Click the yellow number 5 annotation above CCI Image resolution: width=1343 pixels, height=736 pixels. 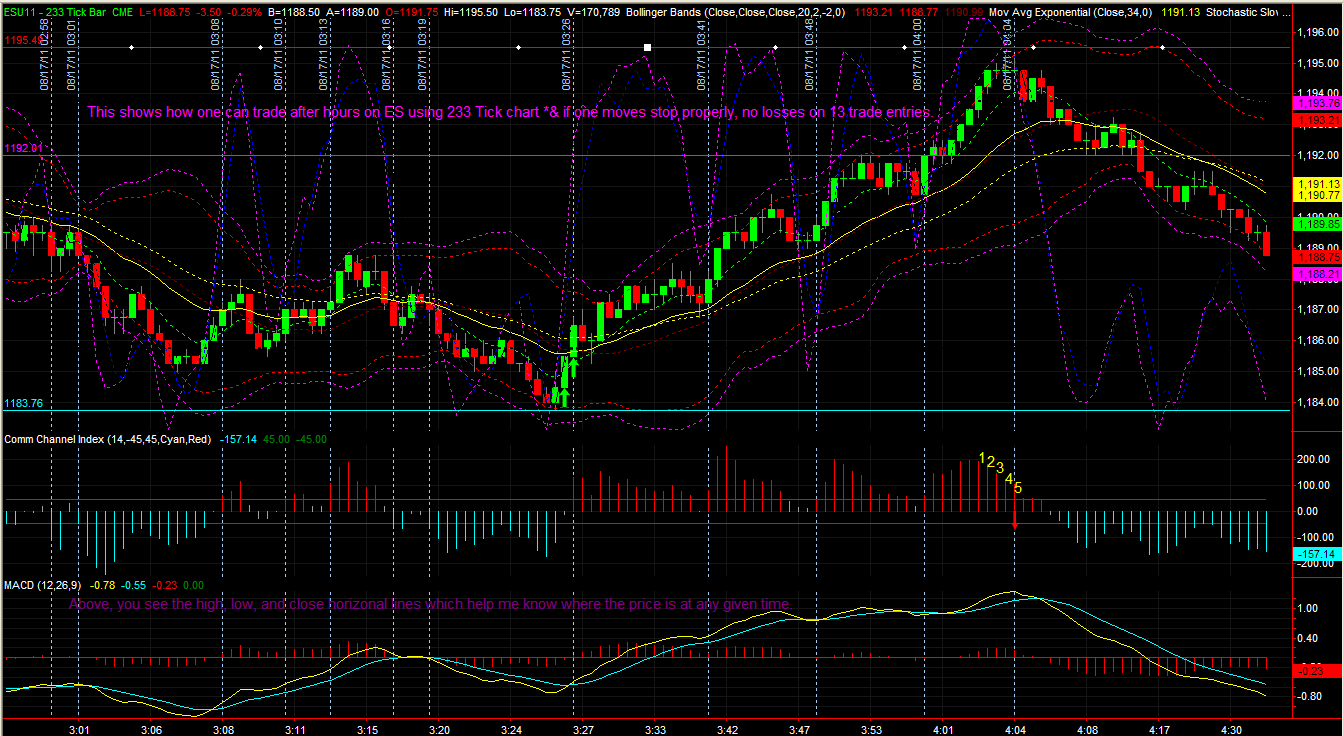(1018, 488)
